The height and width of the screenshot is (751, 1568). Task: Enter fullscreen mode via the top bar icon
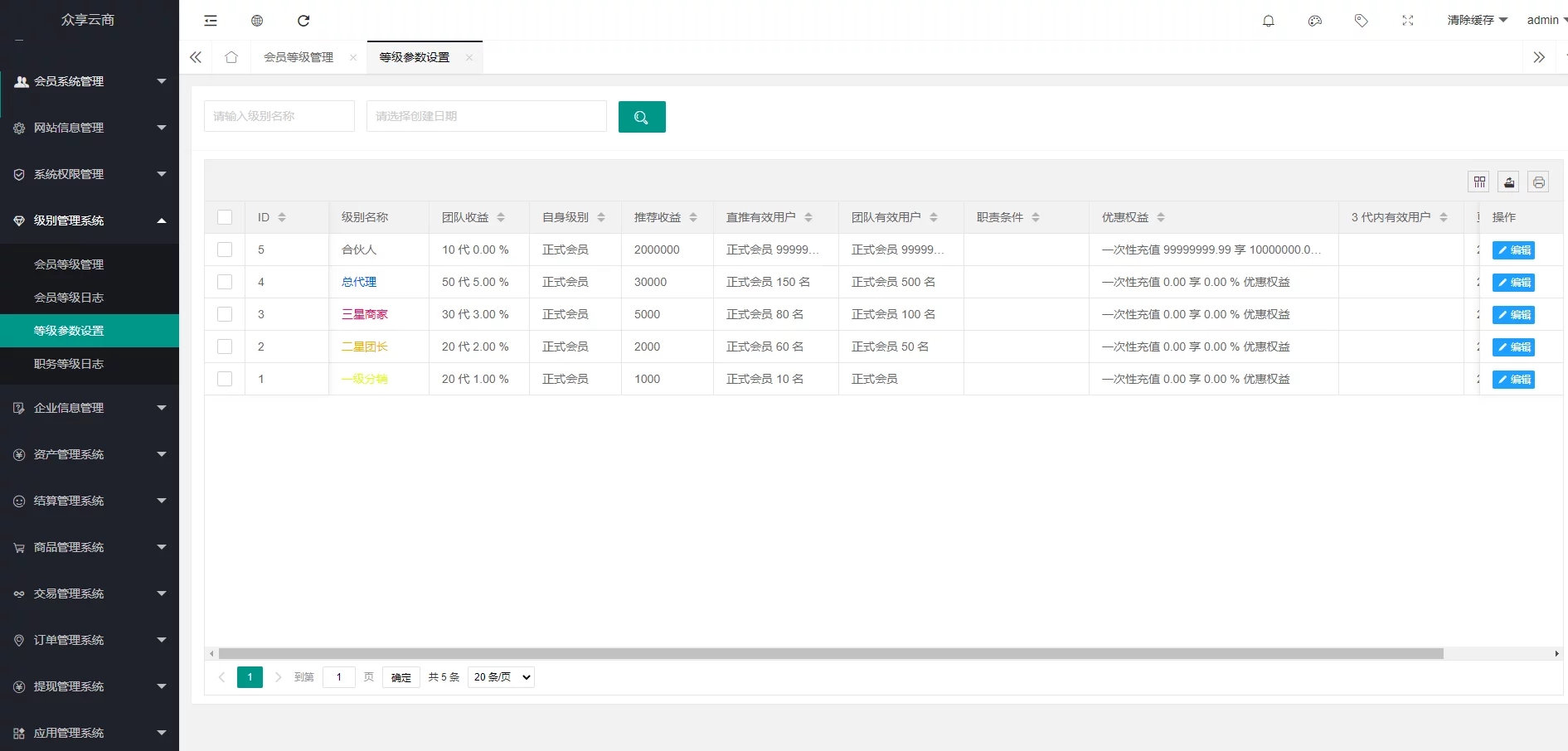[1407, 21]
